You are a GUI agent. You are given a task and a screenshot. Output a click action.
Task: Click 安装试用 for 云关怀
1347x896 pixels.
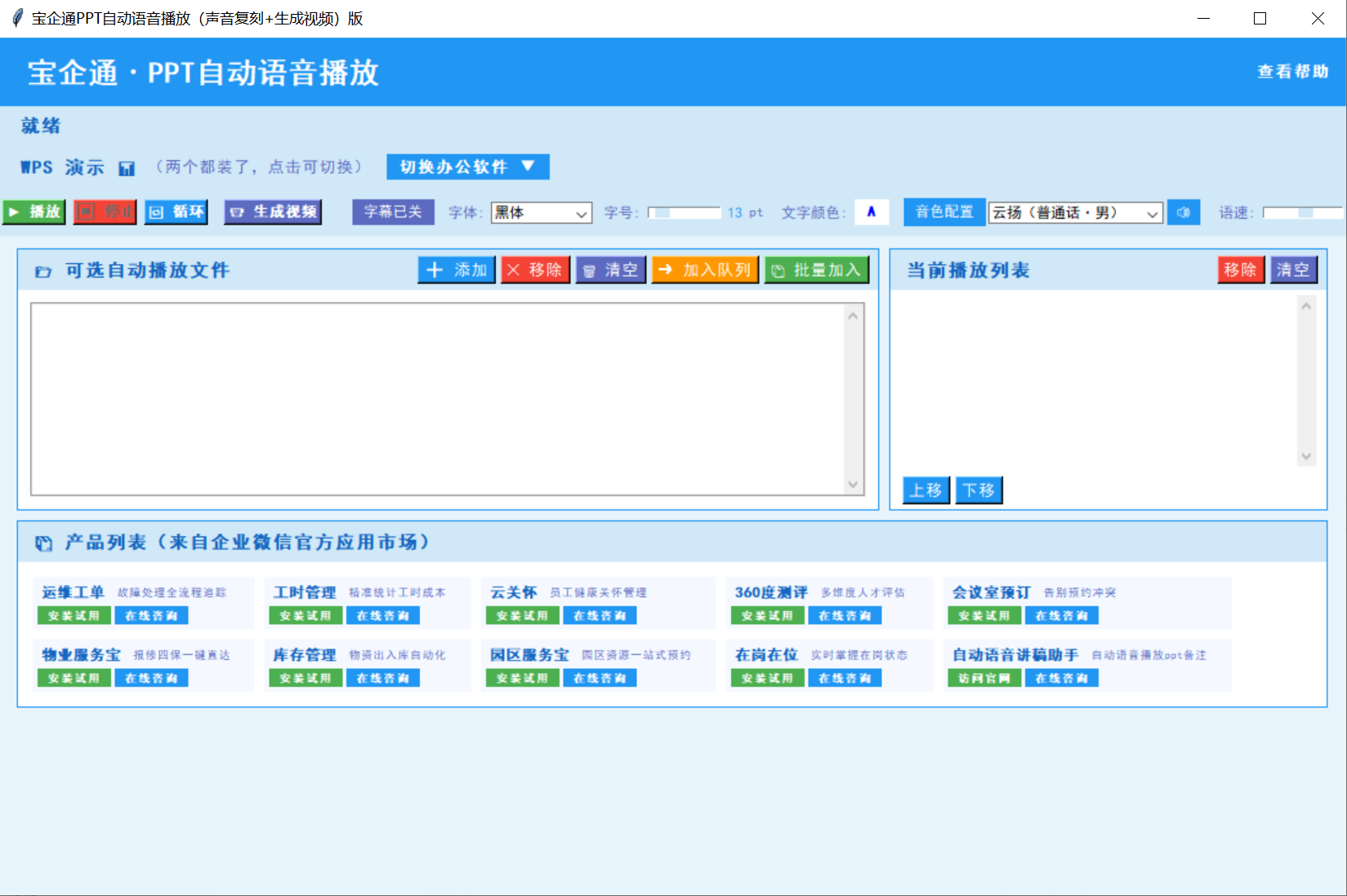pos(523,616)
